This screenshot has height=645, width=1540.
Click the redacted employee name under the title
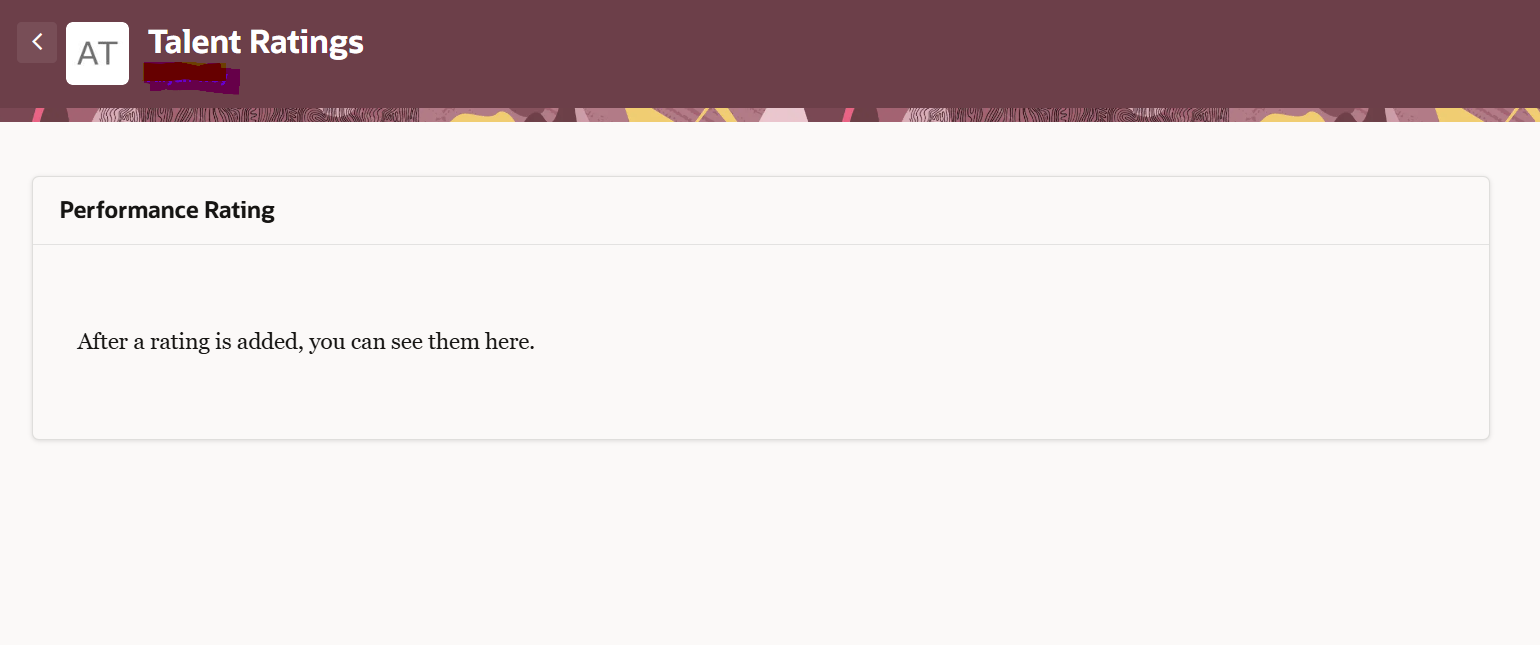point(191,76)
